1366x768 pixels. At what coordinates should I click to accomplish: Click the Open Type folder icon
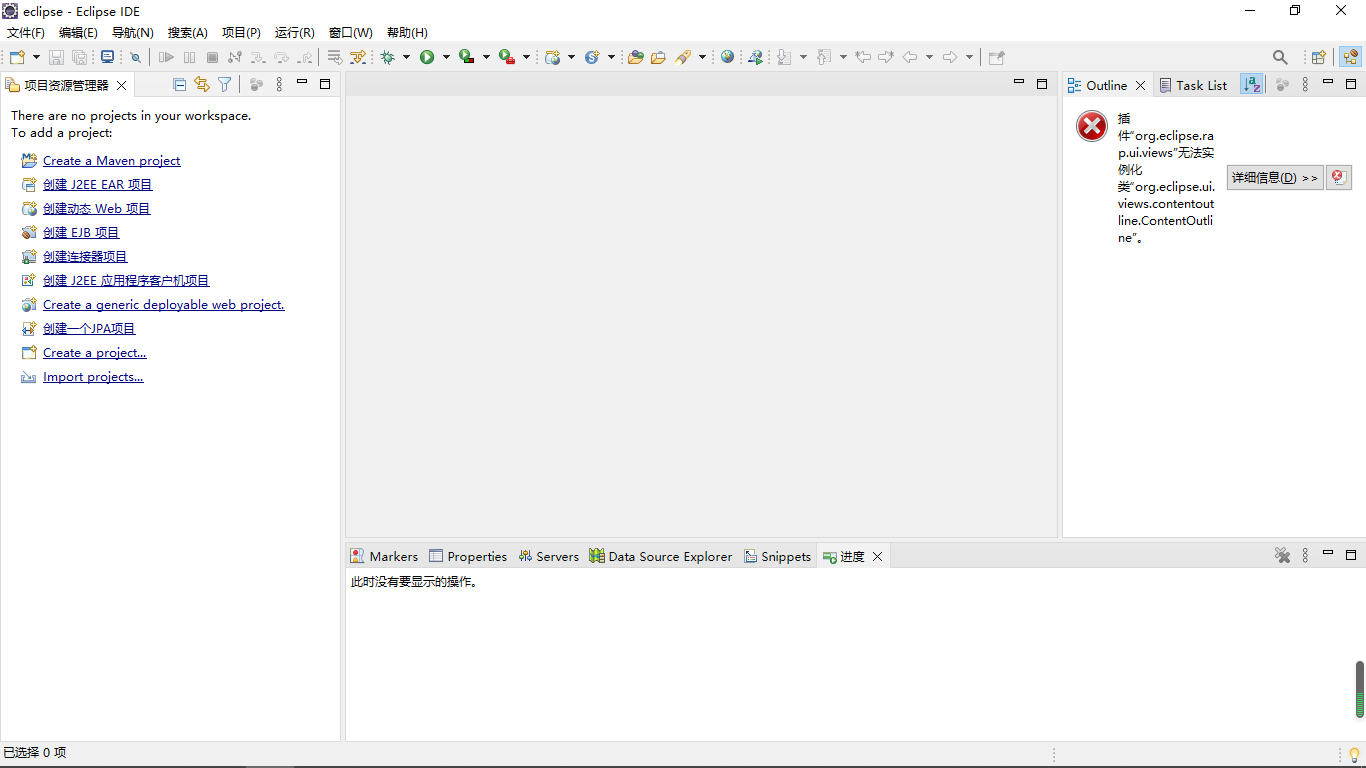635,57
